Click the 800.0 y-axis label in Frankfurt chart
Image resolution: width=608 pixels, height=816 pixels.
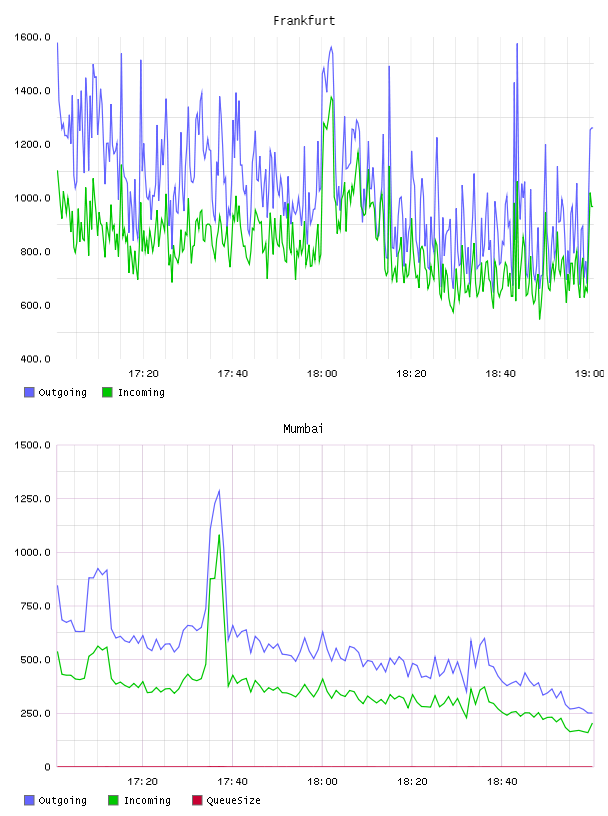click(x=35, y=252)
